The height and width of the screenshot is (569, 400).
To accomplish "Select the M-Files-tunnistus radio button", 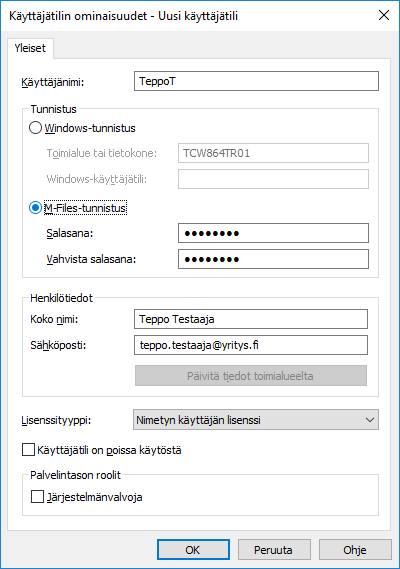I will click(35, 208).
